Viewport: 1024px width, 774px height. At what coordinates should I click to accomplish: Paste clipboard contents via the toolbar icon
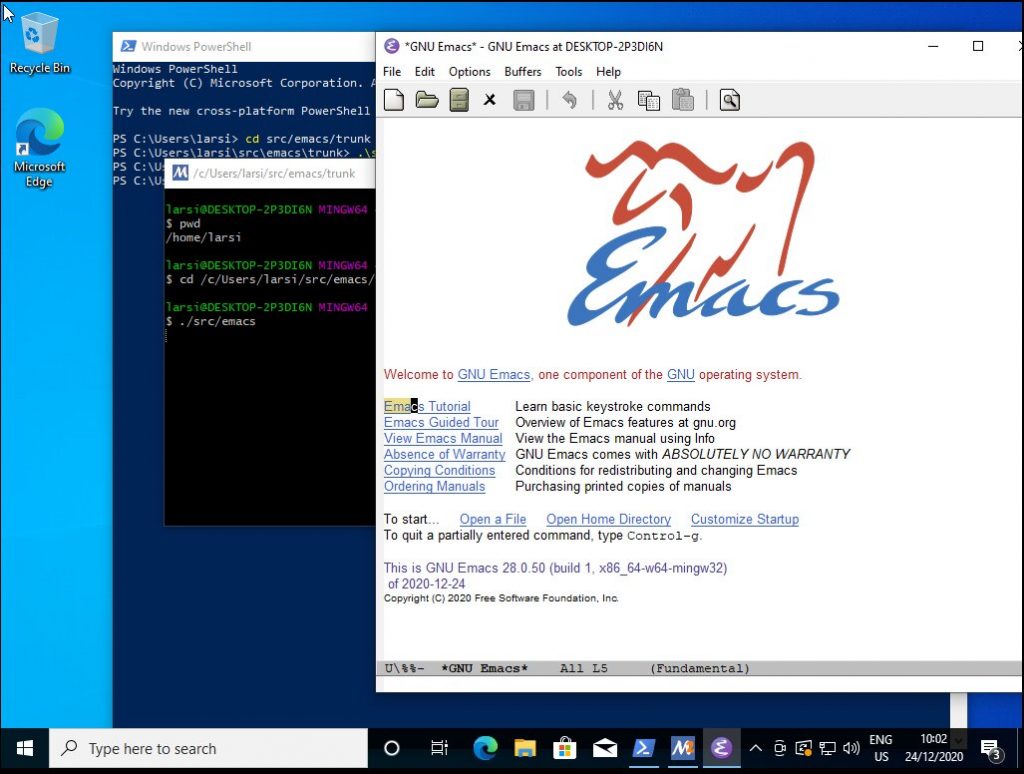click(x=682, y=99)
